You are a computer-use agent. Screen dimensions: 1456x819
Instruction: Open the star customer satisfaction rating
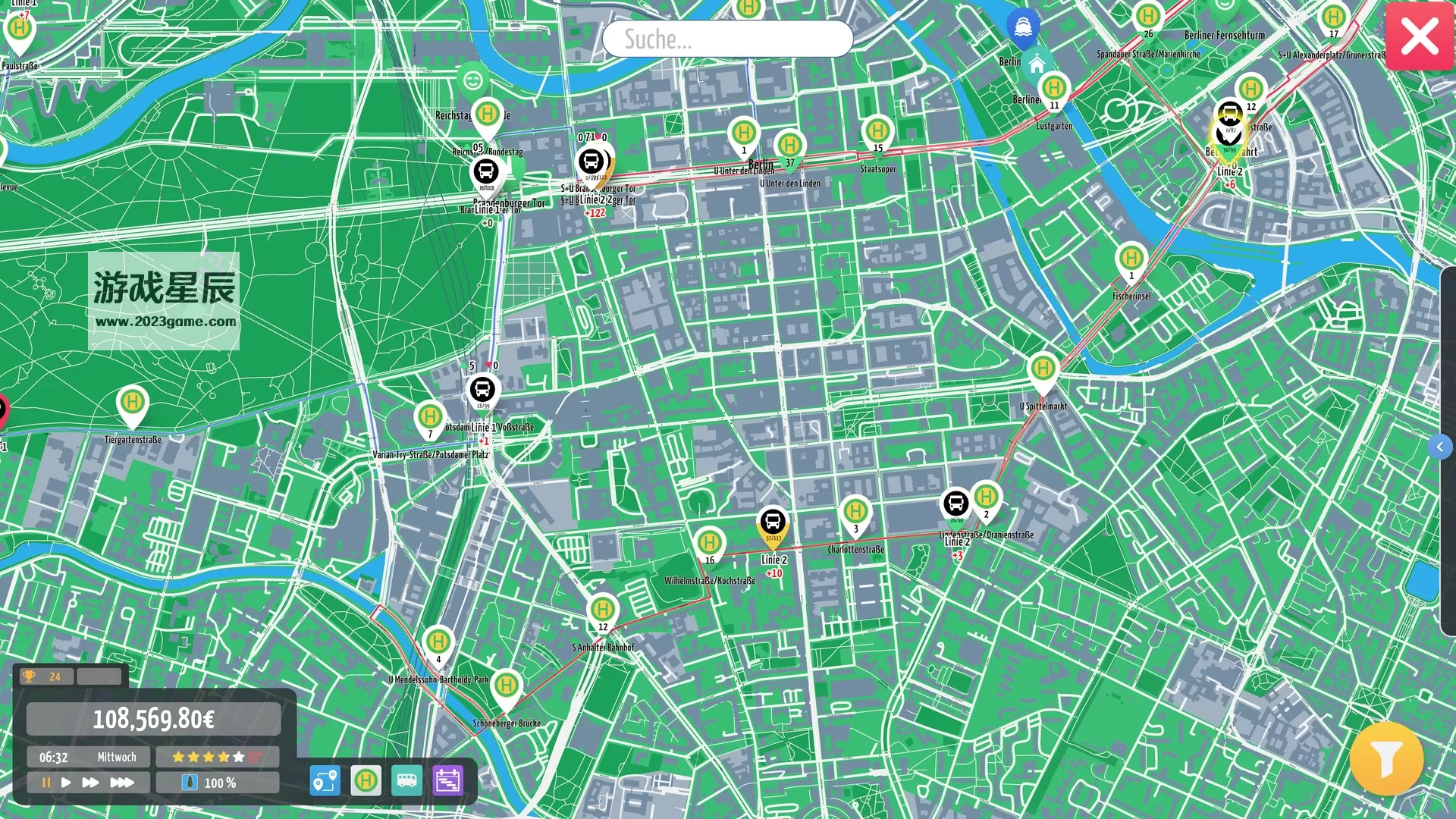pyautogui.click(x=217, y=757)
